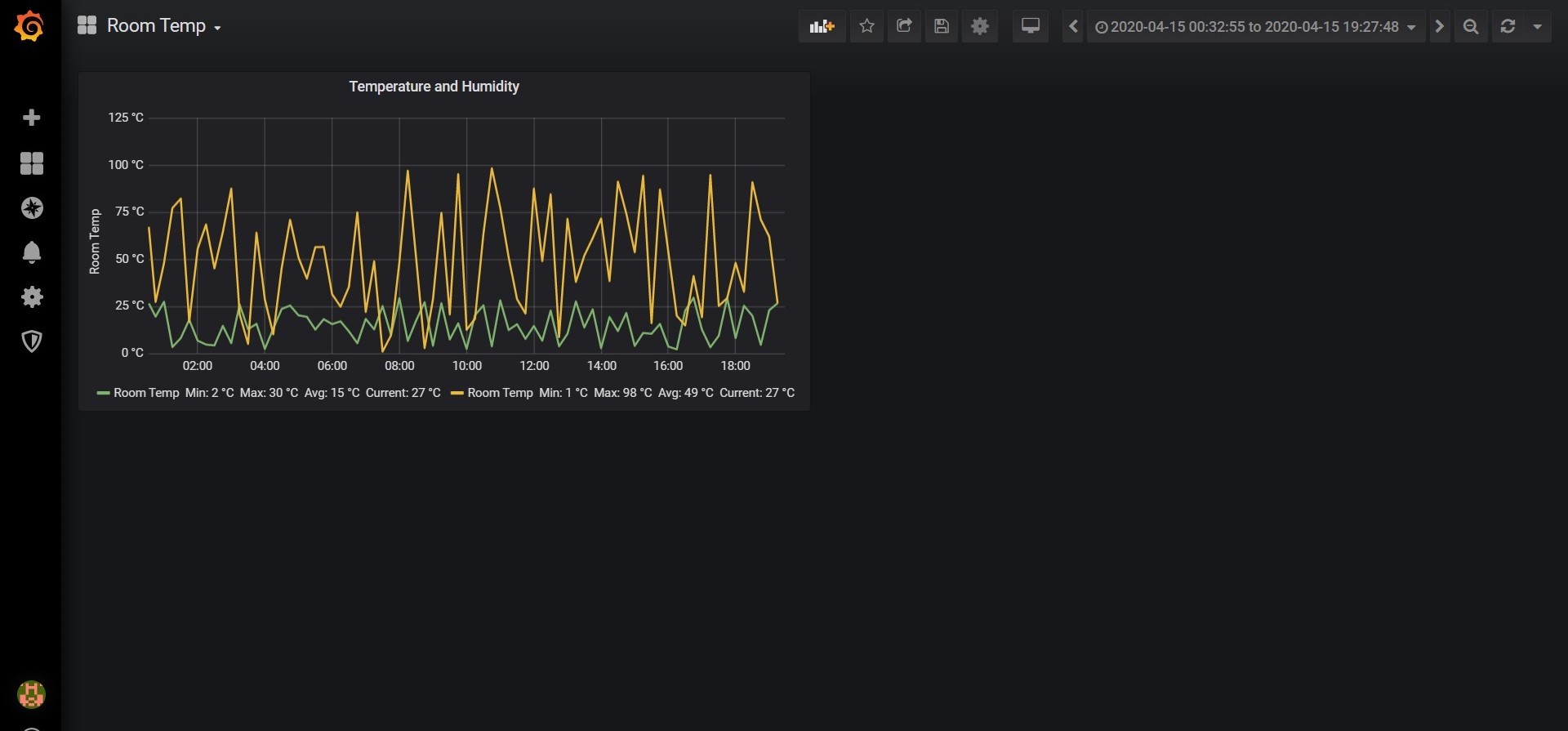Click the Add panel button
Viewport: 1568px width, 731px height.
click(x=822, y=26)
